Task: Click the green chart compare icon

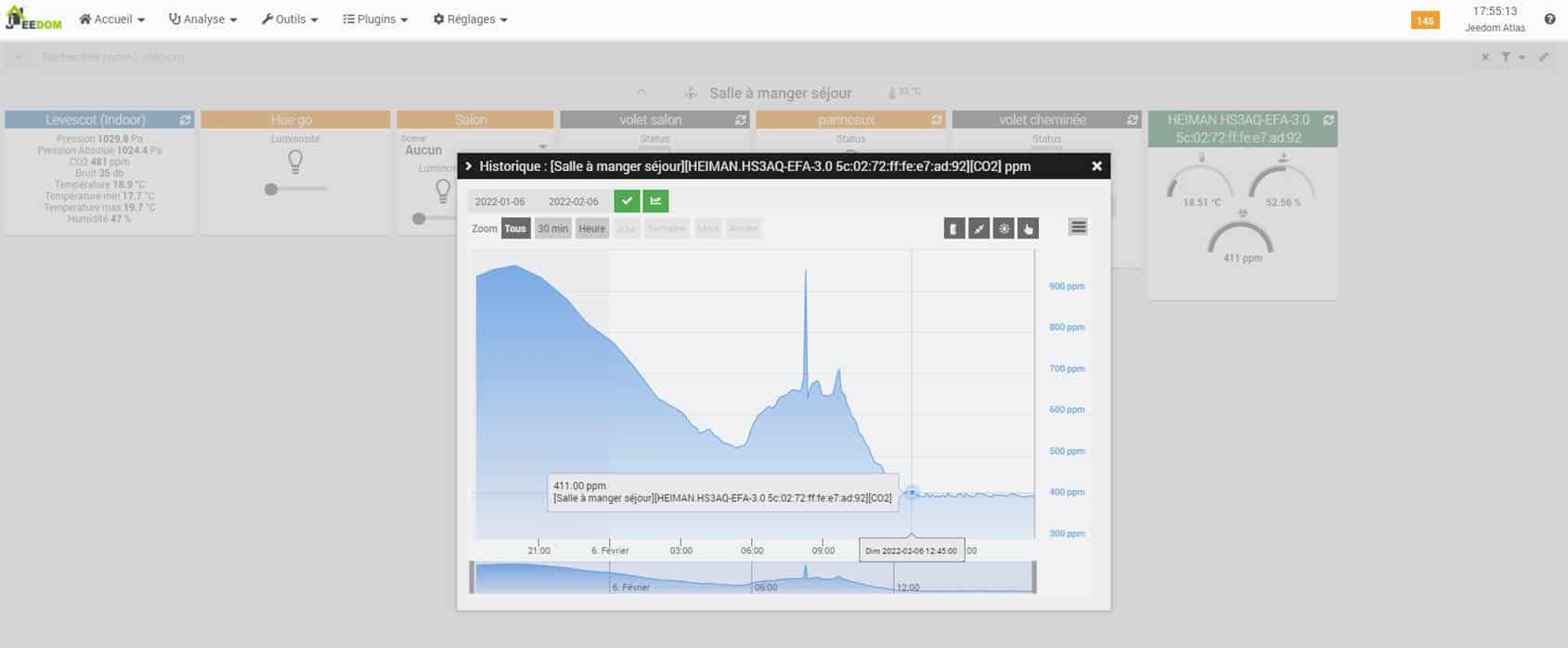Action: pyautogui.click(x=655, y=201)
